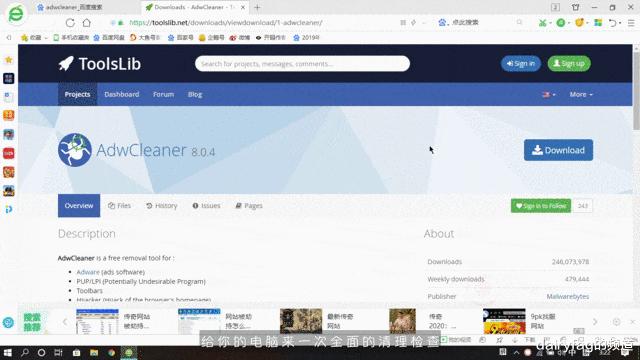Go to the browser home page icon

point(87,23)
